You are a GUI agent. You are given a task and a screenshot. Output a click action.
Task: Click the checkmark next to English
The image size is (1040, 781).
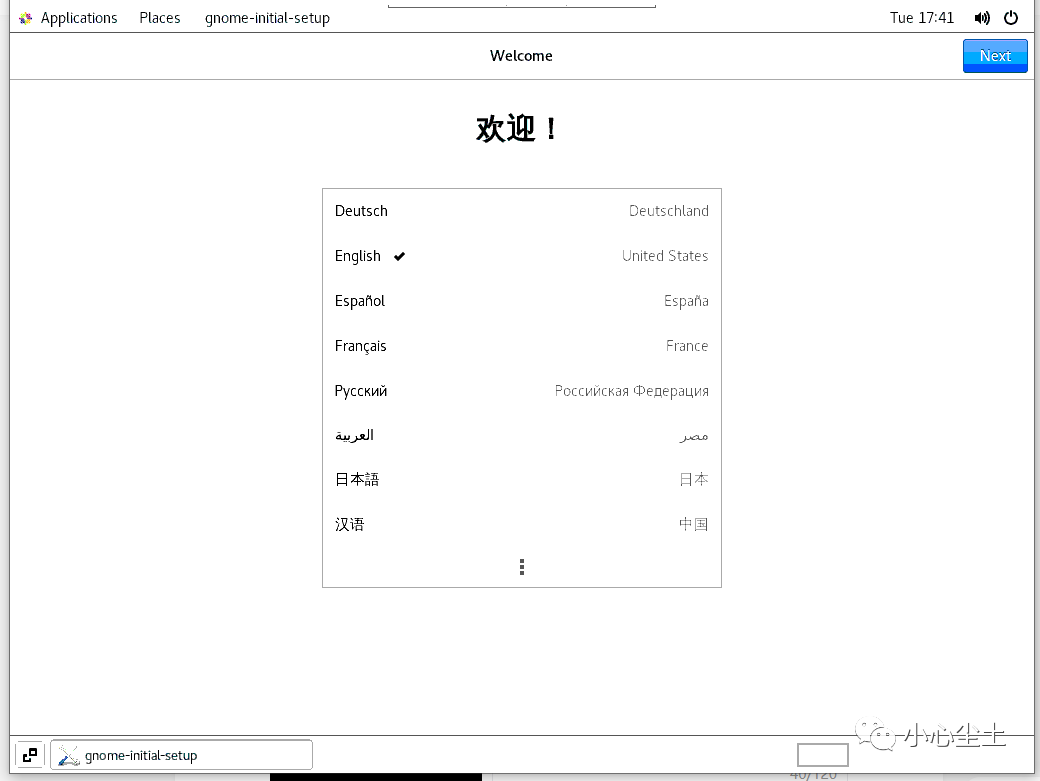[x=399, y=257]
